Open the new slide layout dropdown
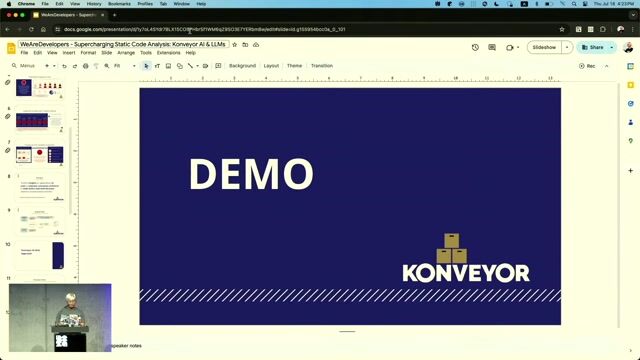This screenshot has height=360, width=640. point(54,66)
